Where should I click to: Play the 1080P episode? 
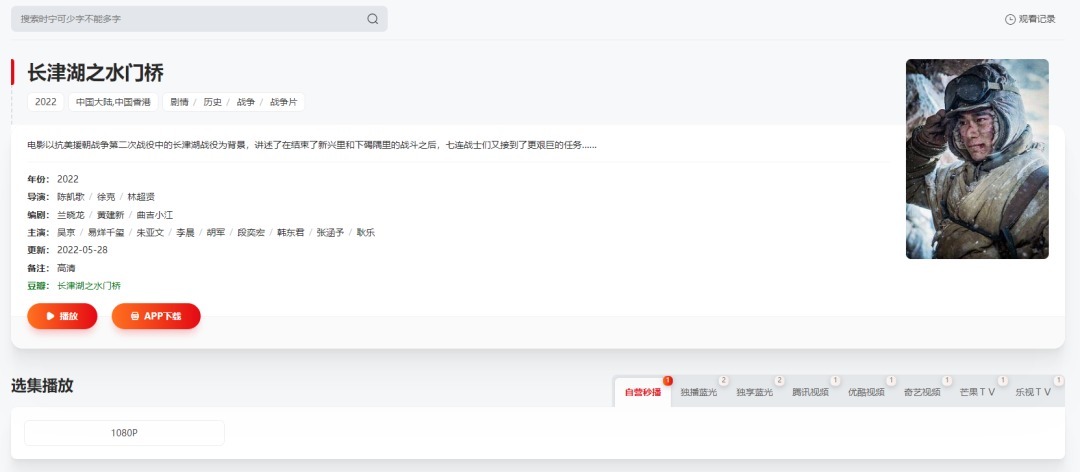pos(124,433)
